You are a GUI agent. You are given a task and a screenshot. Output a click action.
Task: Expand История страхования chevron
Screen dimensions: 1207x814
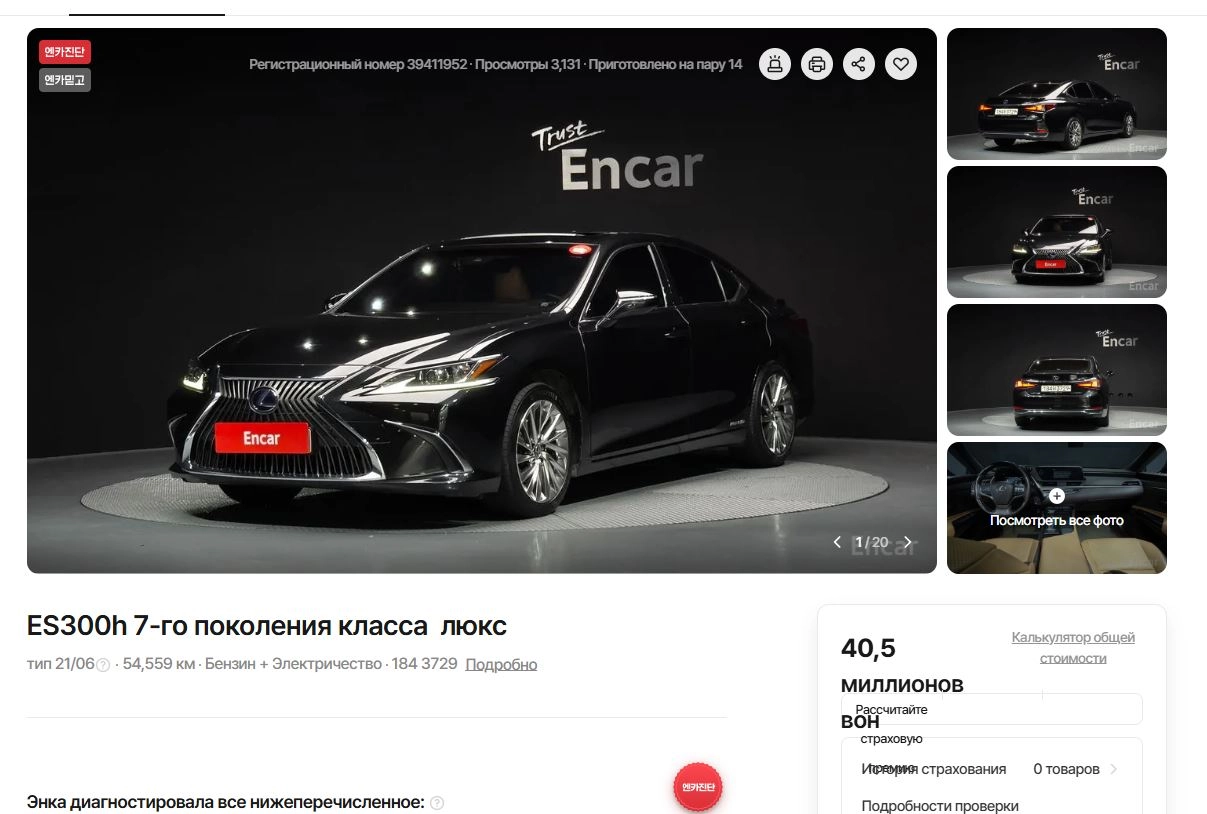[x=1114, y=769]
